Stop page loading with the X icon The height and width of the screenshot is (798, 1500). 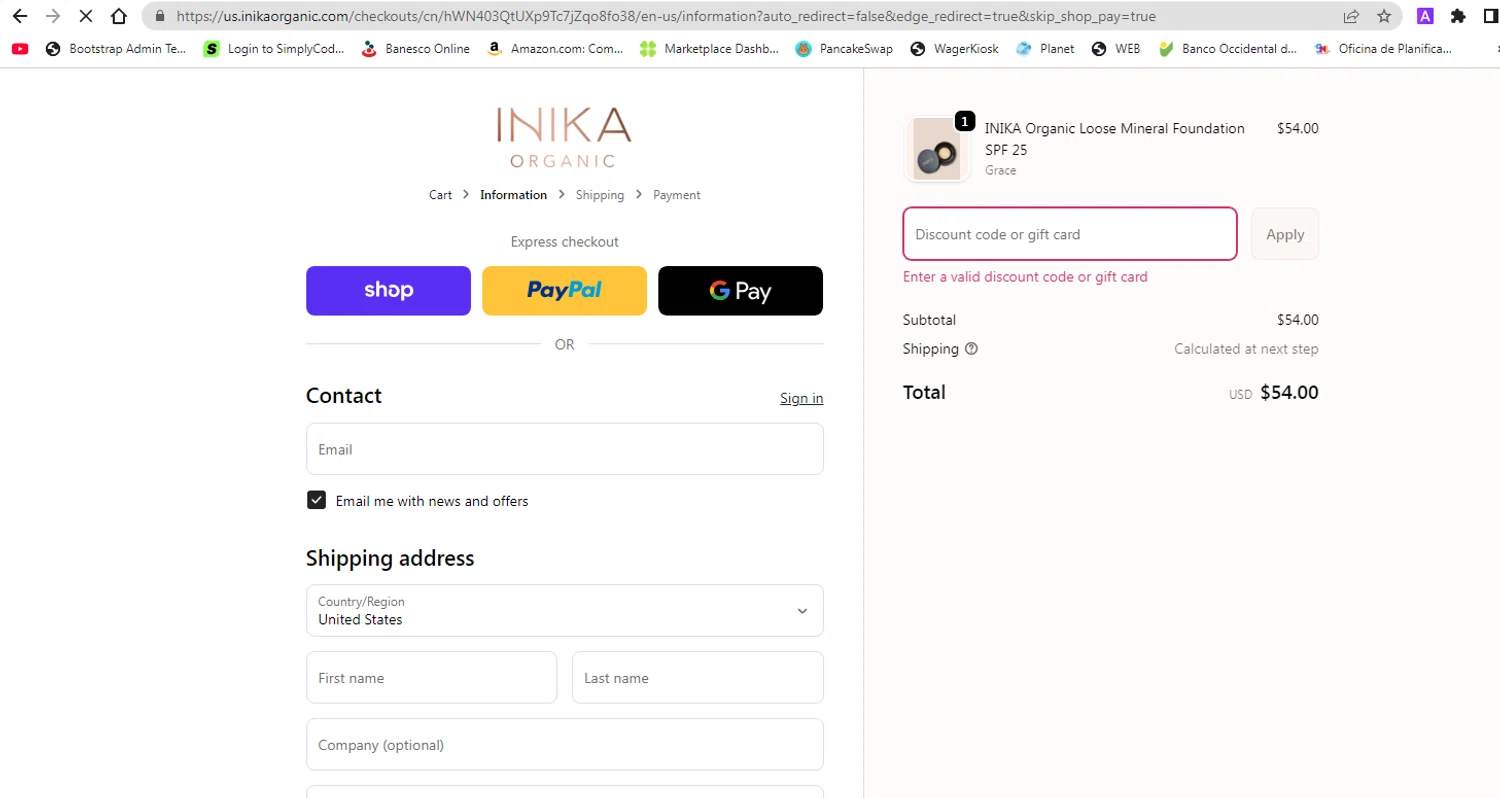[x=86, y=16]
